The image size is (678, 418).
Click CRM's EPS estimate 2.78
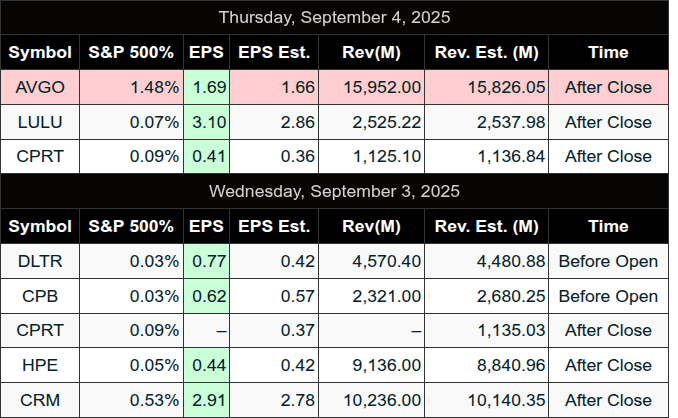click(274, 400)
